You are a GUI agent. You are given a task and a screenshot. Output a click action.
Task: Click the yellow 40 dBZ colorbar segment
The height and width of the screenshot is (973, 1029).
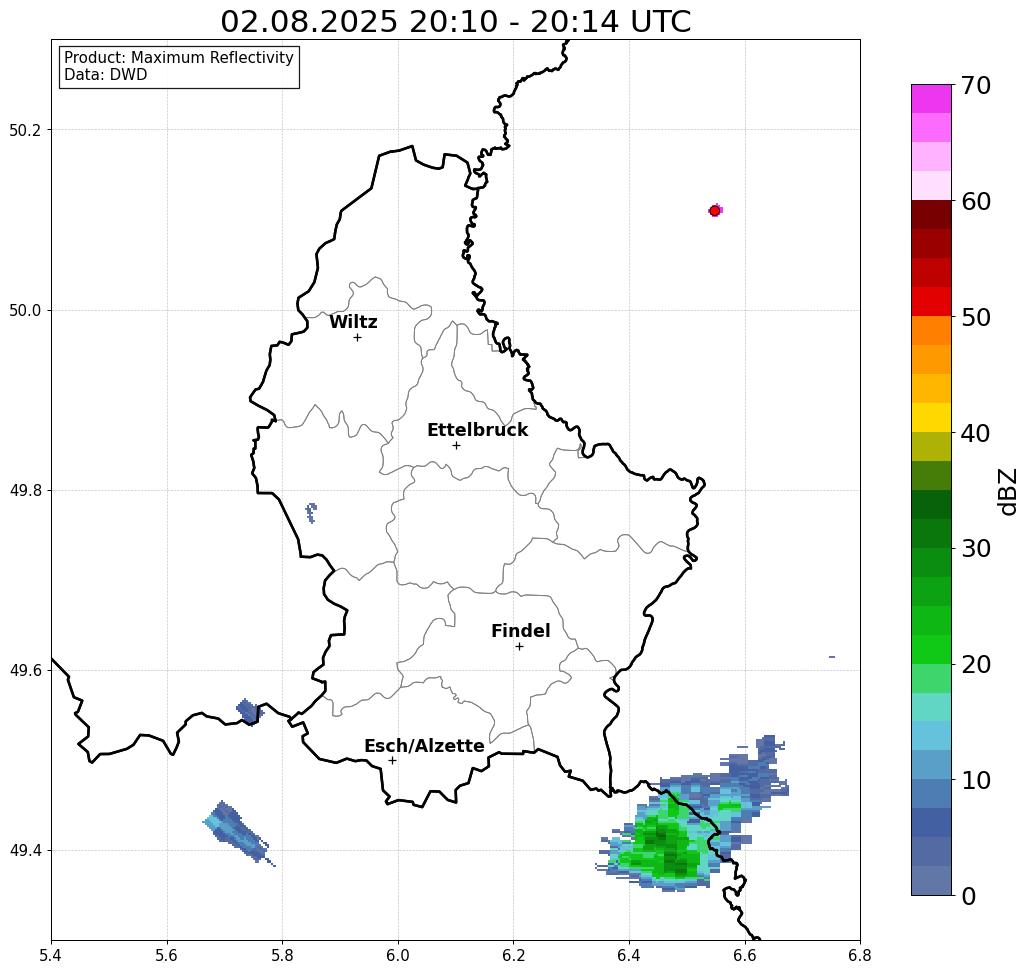pyautogui.click(x=931, y=417)
